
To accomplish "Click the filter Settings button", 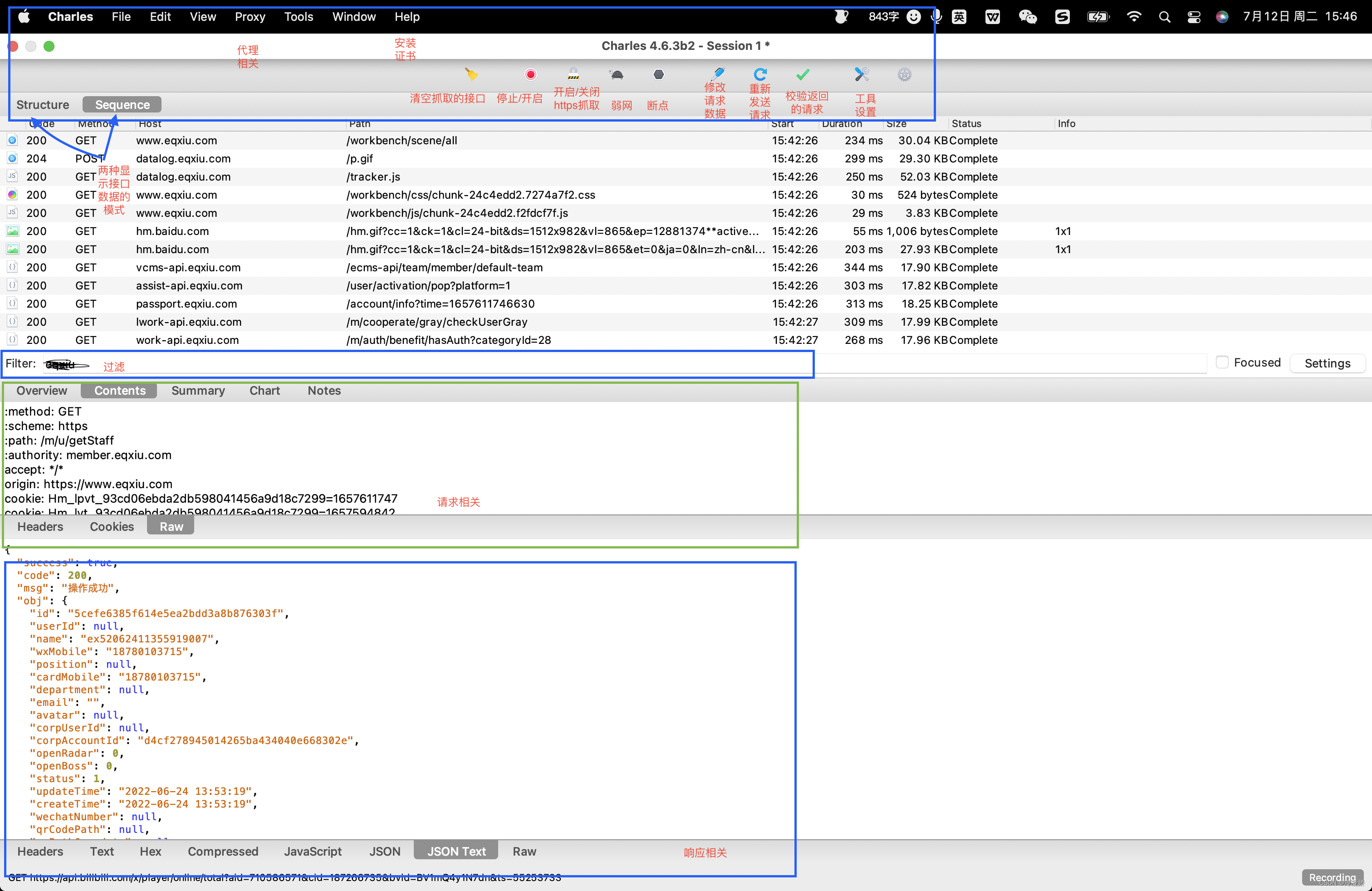I will pos(1328,363).
